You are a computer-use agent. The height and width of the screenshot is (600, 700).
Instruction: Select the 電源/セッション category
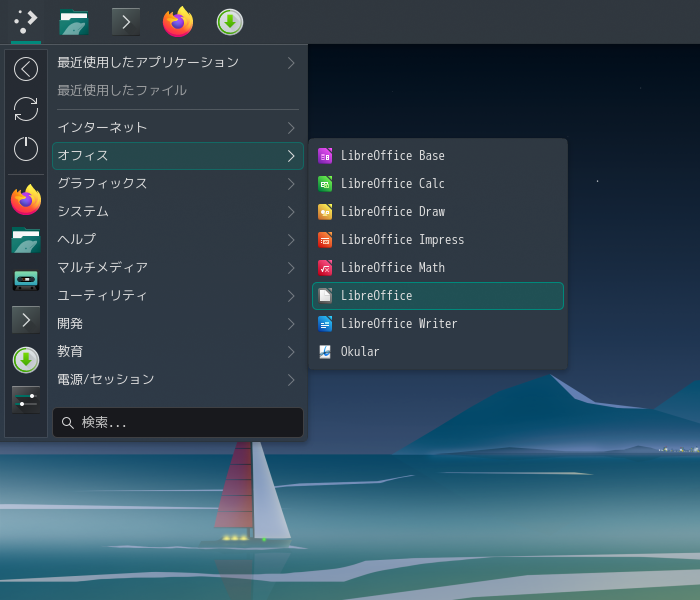178,379
